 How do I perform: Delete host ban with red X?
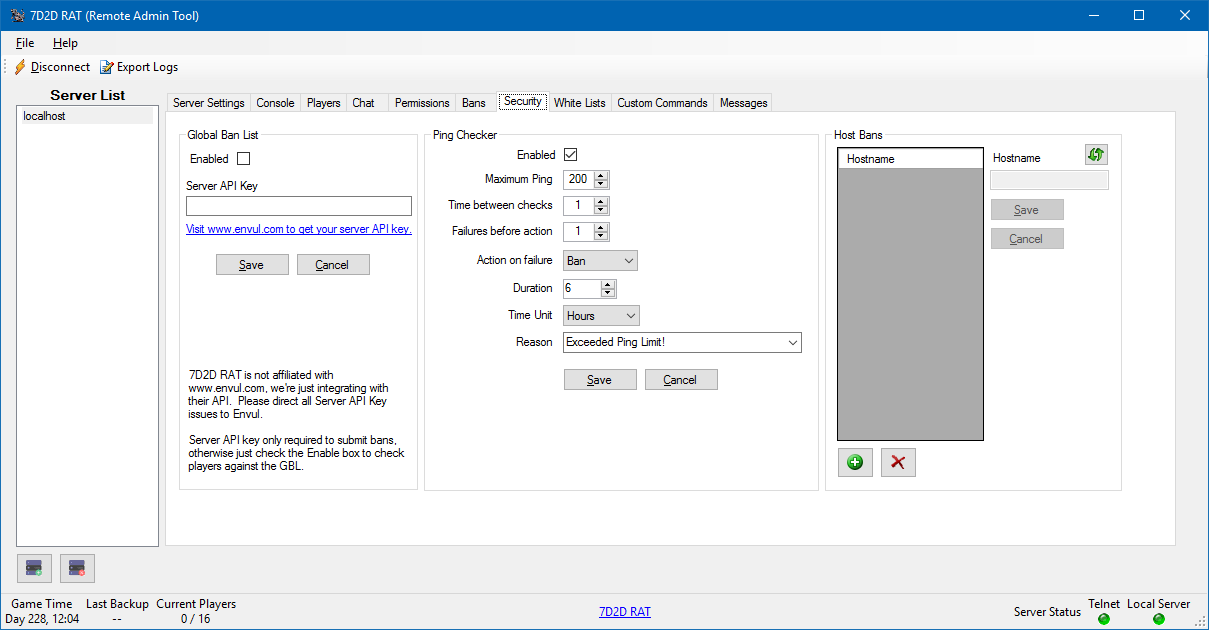(x=898, y=462)
